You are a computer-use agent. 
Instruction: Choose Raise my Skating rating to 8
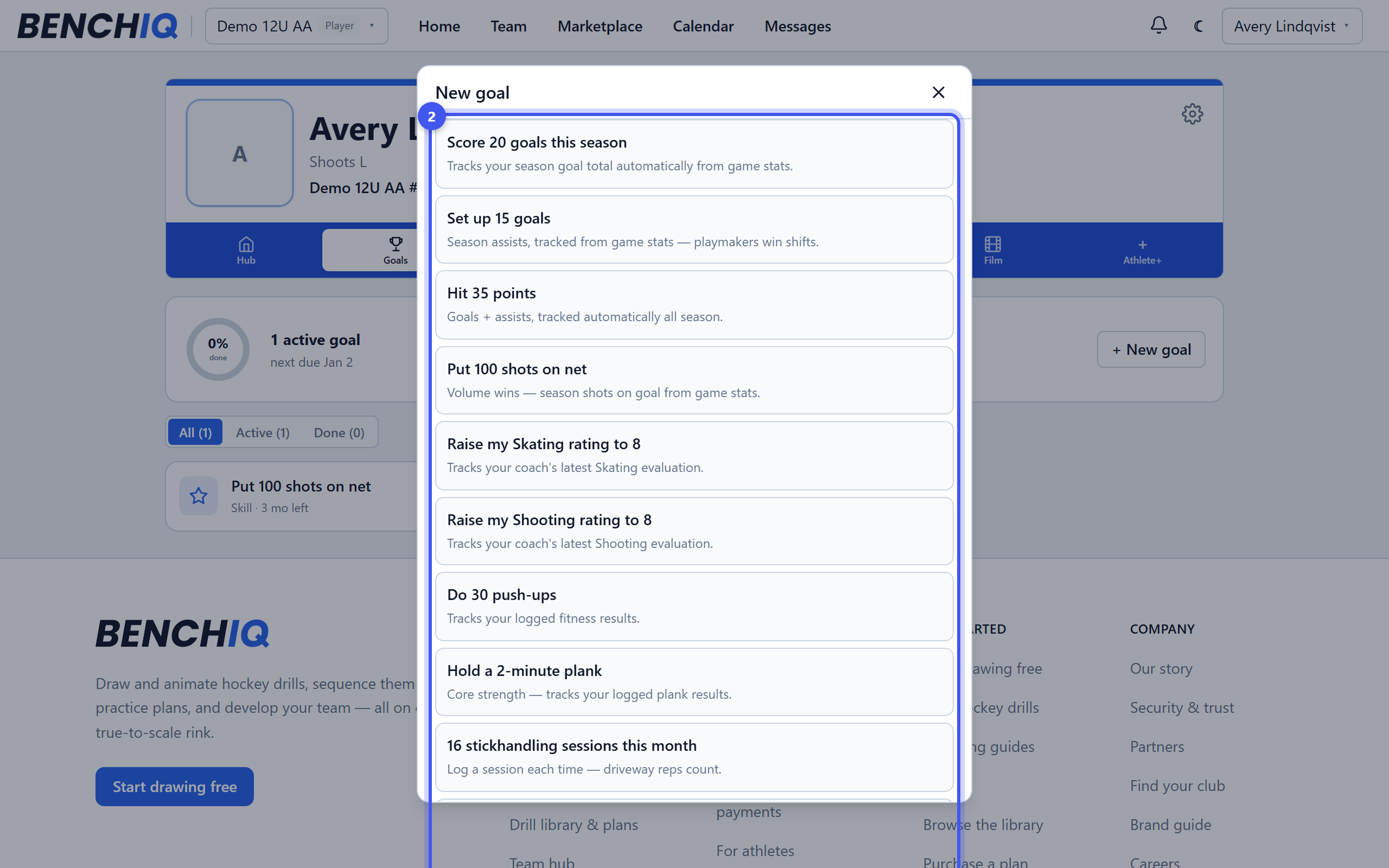pyautogui.click(x=694, y=455)
